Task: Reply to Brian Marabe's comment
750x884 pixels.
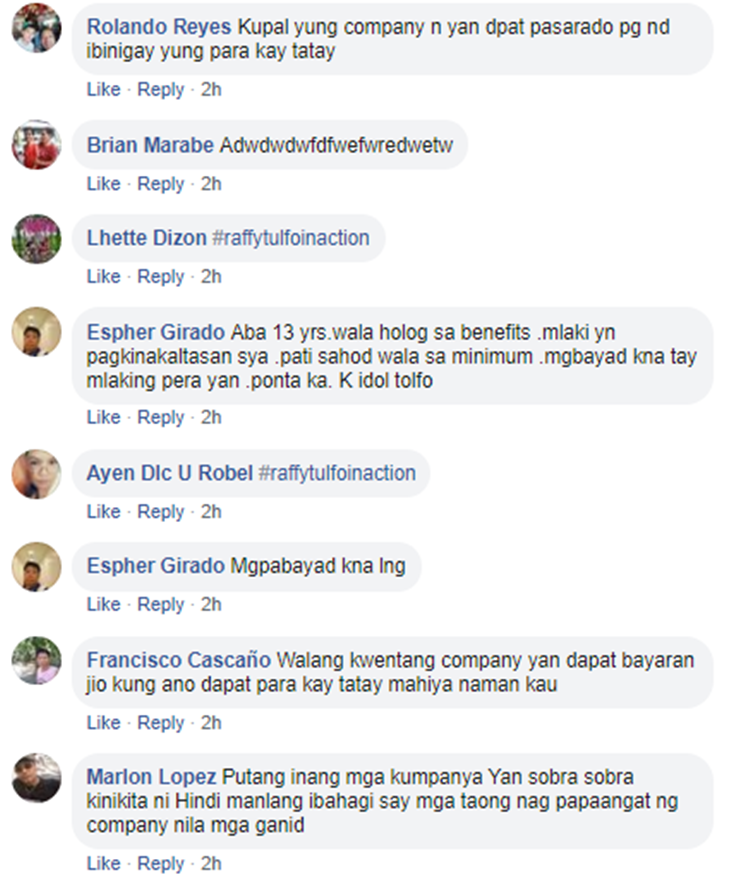Action: [161, 184]
